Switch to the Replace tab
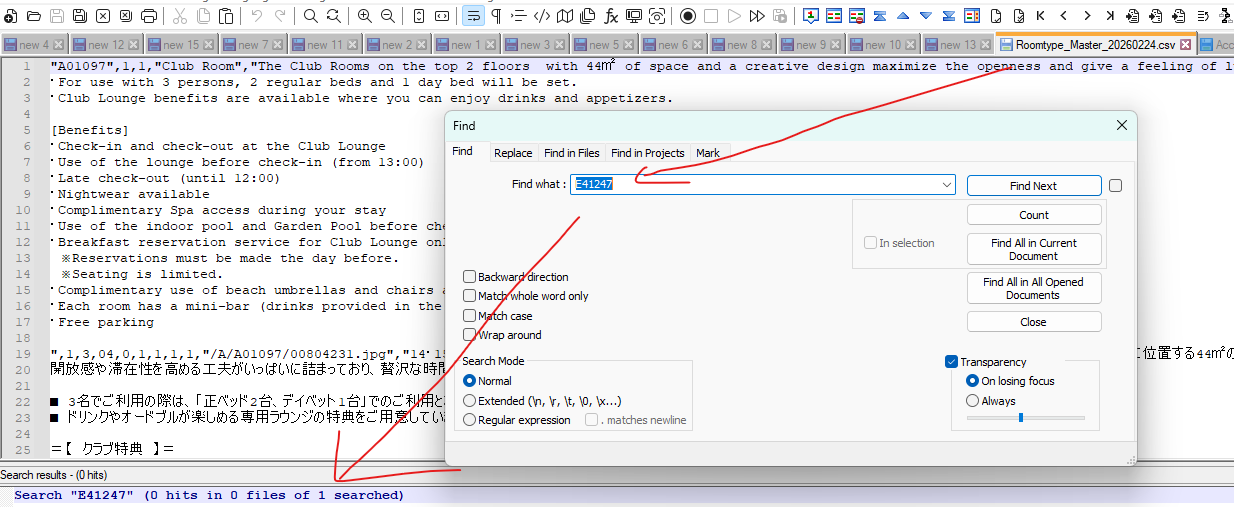This screenshot has width=1234, height=507. [x=513, y=153]
